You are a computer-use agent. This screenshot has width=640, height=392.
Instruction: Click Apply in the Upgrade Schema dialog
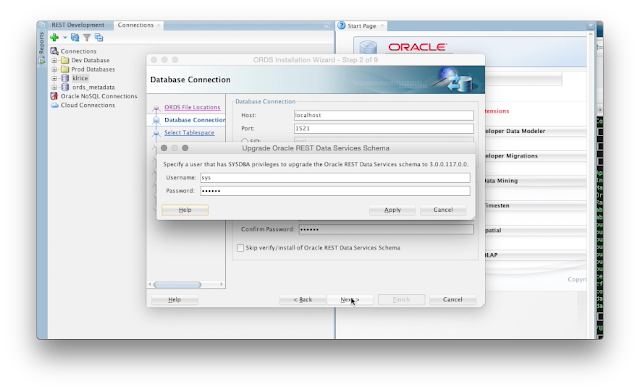tap(392, 210)
